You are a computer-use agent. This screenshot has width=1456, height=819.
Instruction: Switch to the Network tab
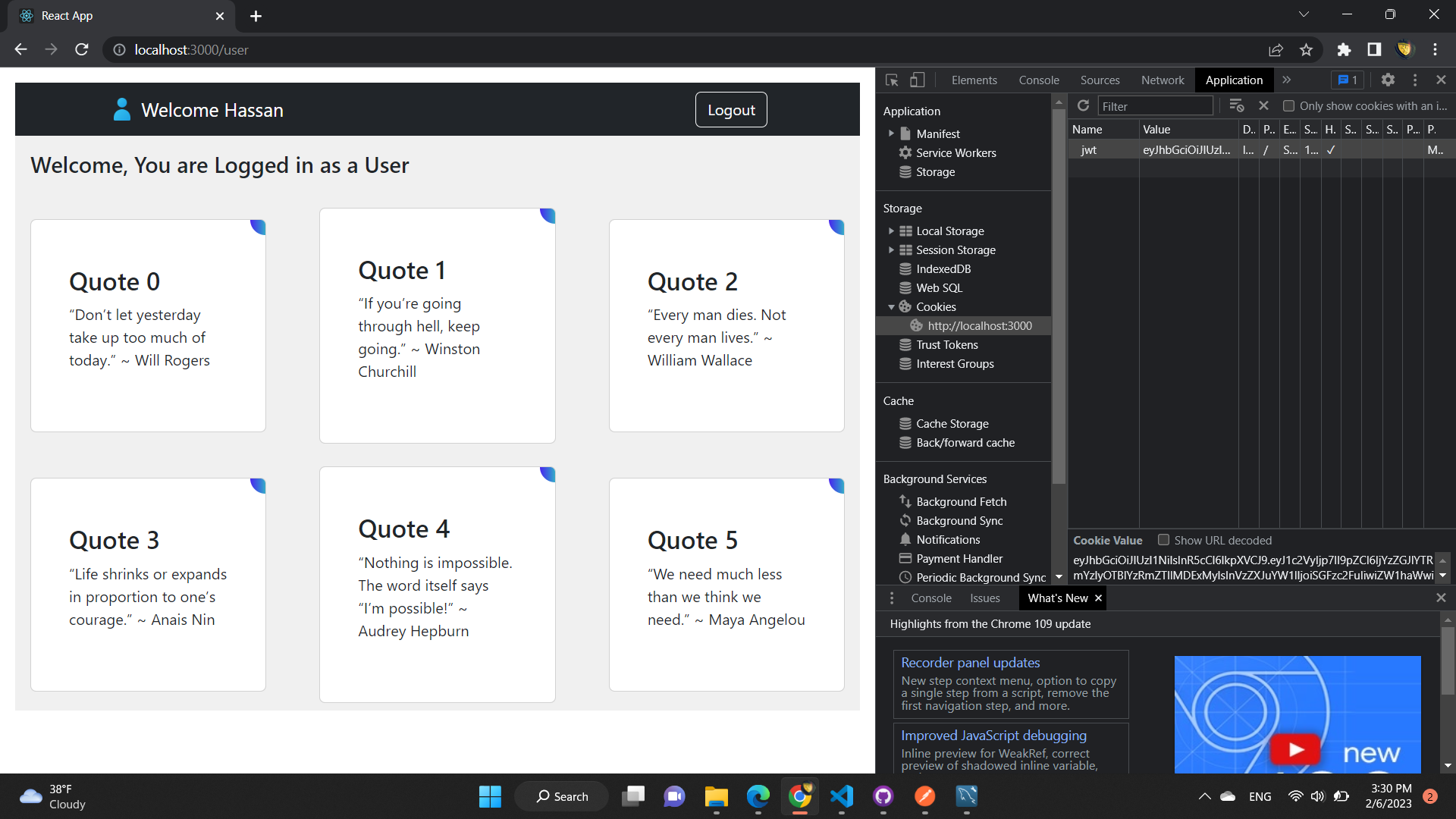click(x=1162, y=80)
